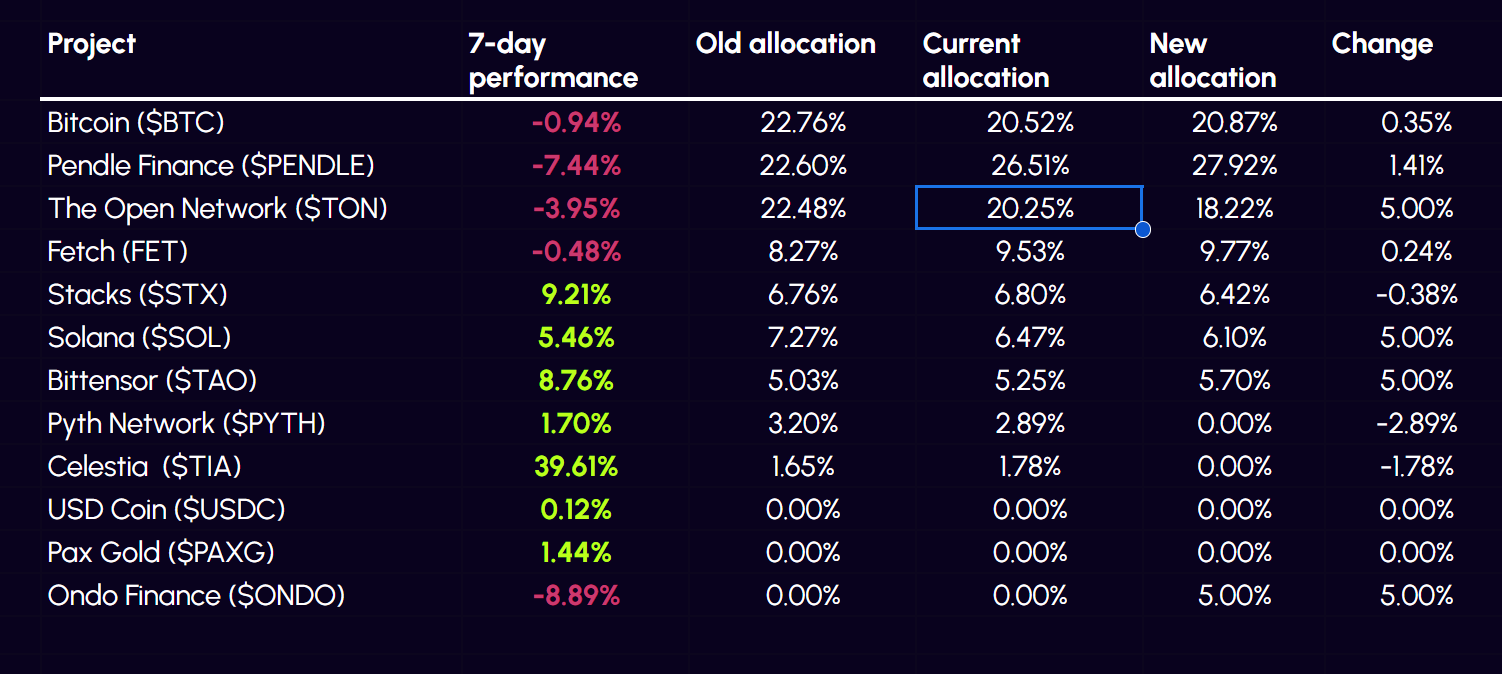Viewport: 1502px width, 674px height.
Task: Select Celestia's 39.61% performance cell
Action: tap(577, 466)
